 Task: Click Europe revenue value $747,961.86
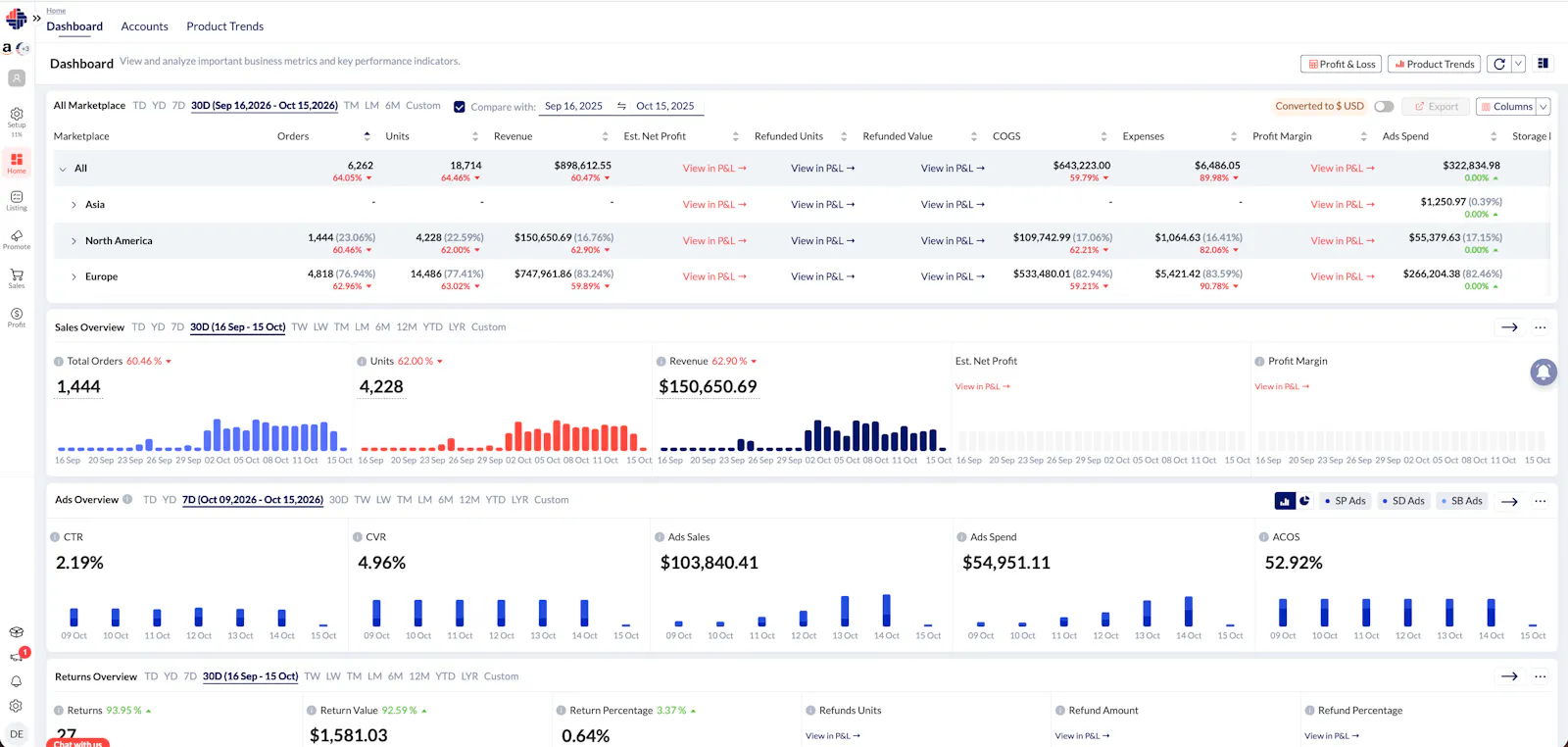click(x=543, y=274)
